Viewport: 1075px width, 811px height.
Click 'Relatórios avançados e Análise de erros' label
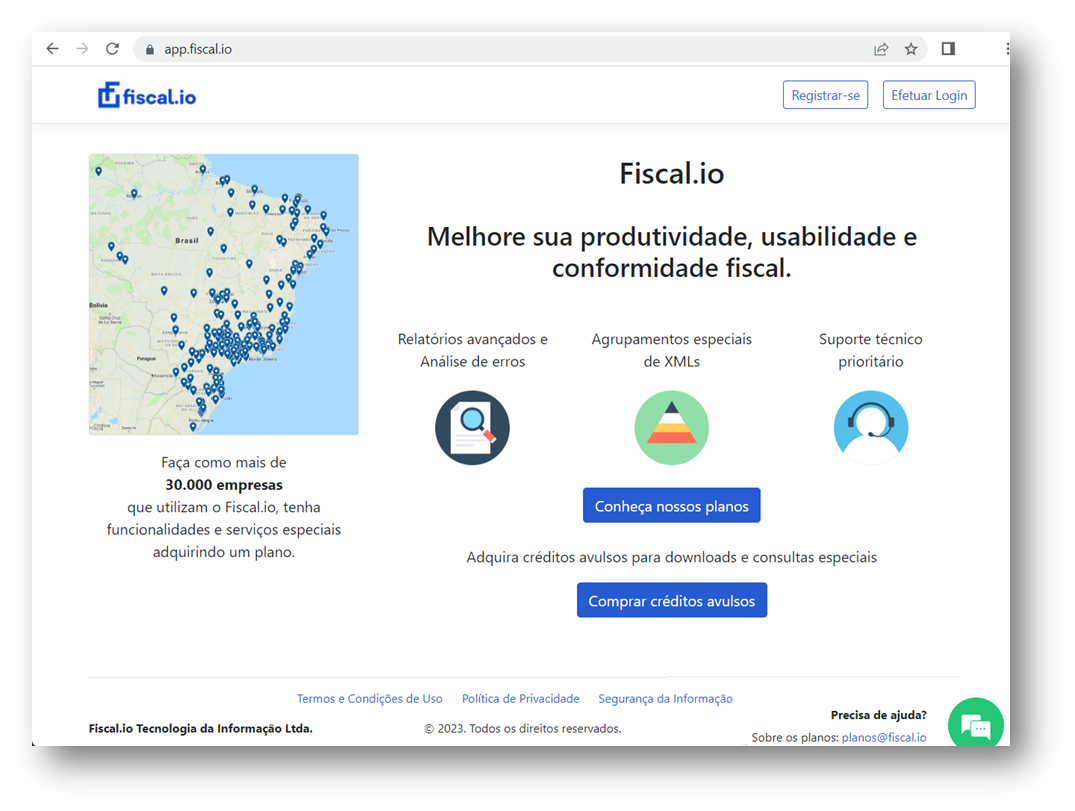472,350
